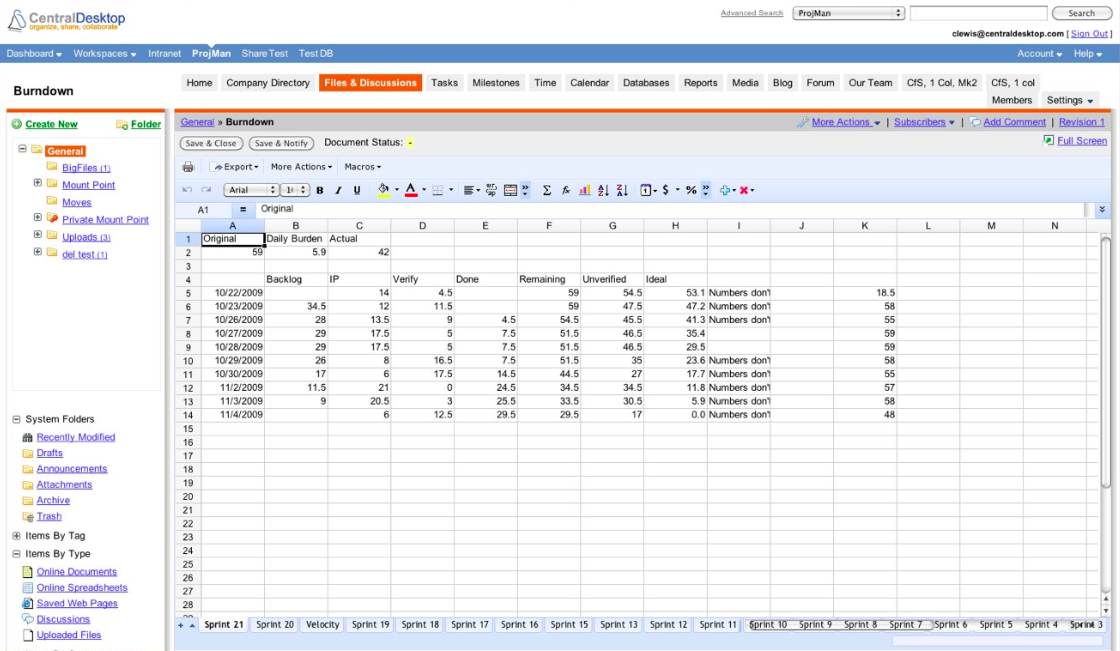Image resolution: width=1120 pixels, height=651 pixels.
Task: Apply currency format with the $ icon
Action: 664,192
